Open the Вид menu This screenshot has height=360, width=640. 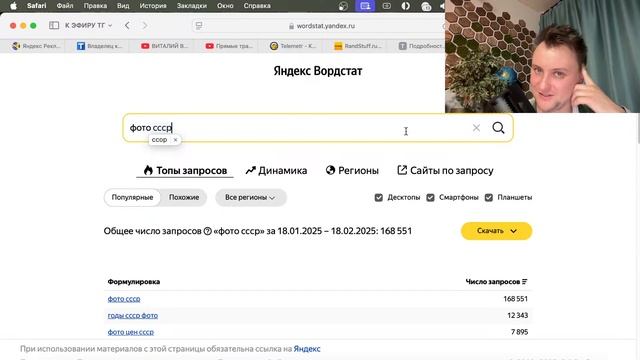[x=123, y=6]
